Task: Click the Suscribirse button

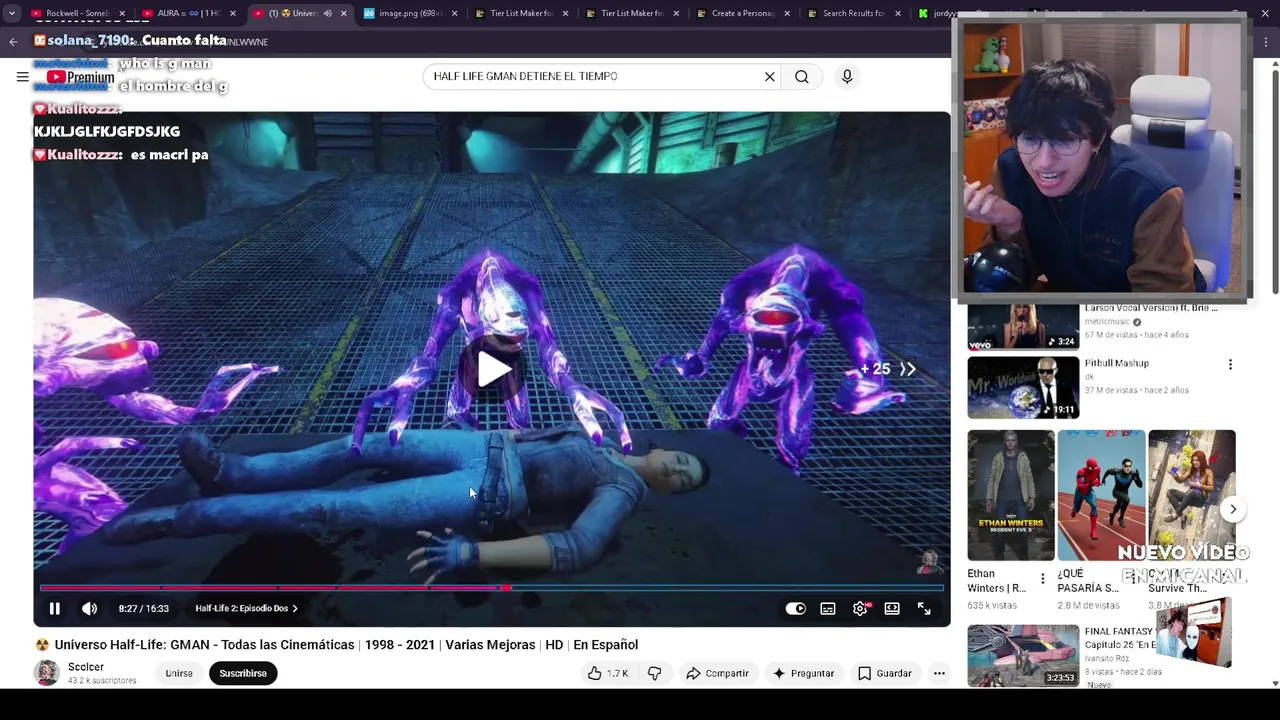Action: 243,673
